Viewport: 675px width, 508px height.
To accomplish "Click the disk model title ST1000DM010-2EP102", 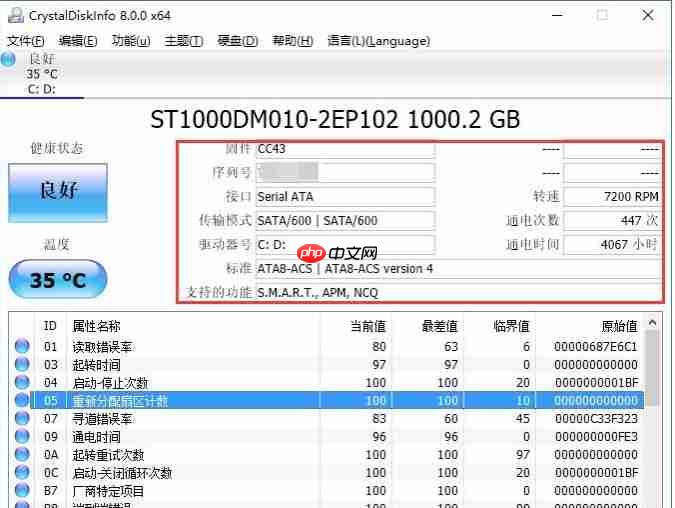I will click(x=274, y=119).
